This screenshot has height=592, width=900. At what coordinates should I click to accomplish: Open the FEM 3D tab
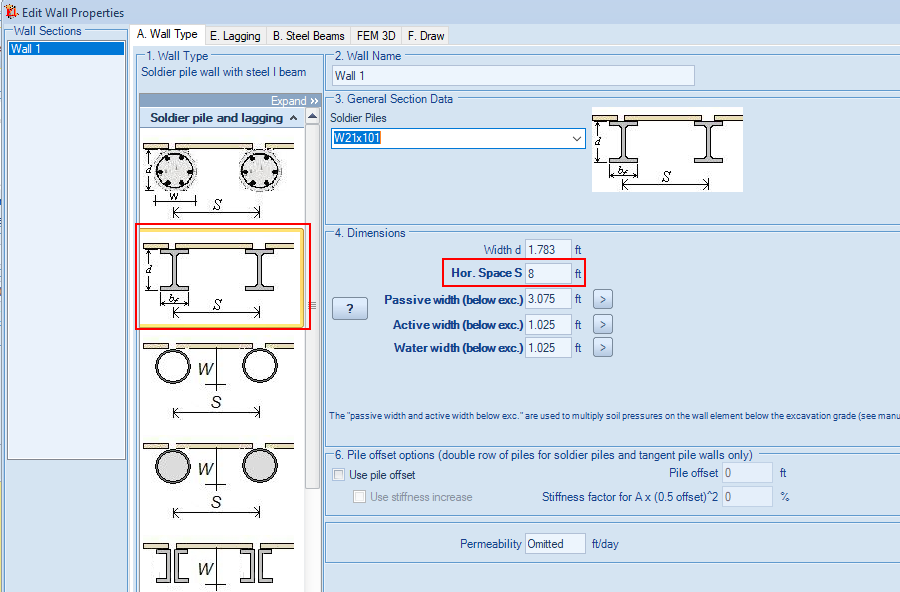pos(376,36)
